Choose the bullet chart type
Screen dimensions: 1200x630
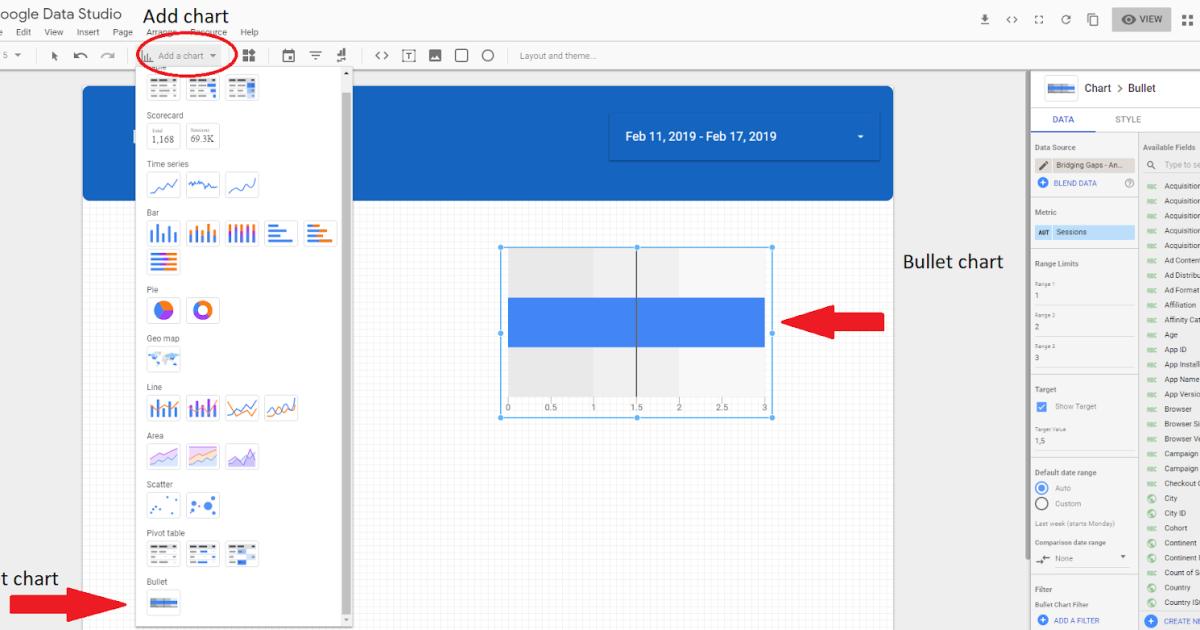(164, 602)
